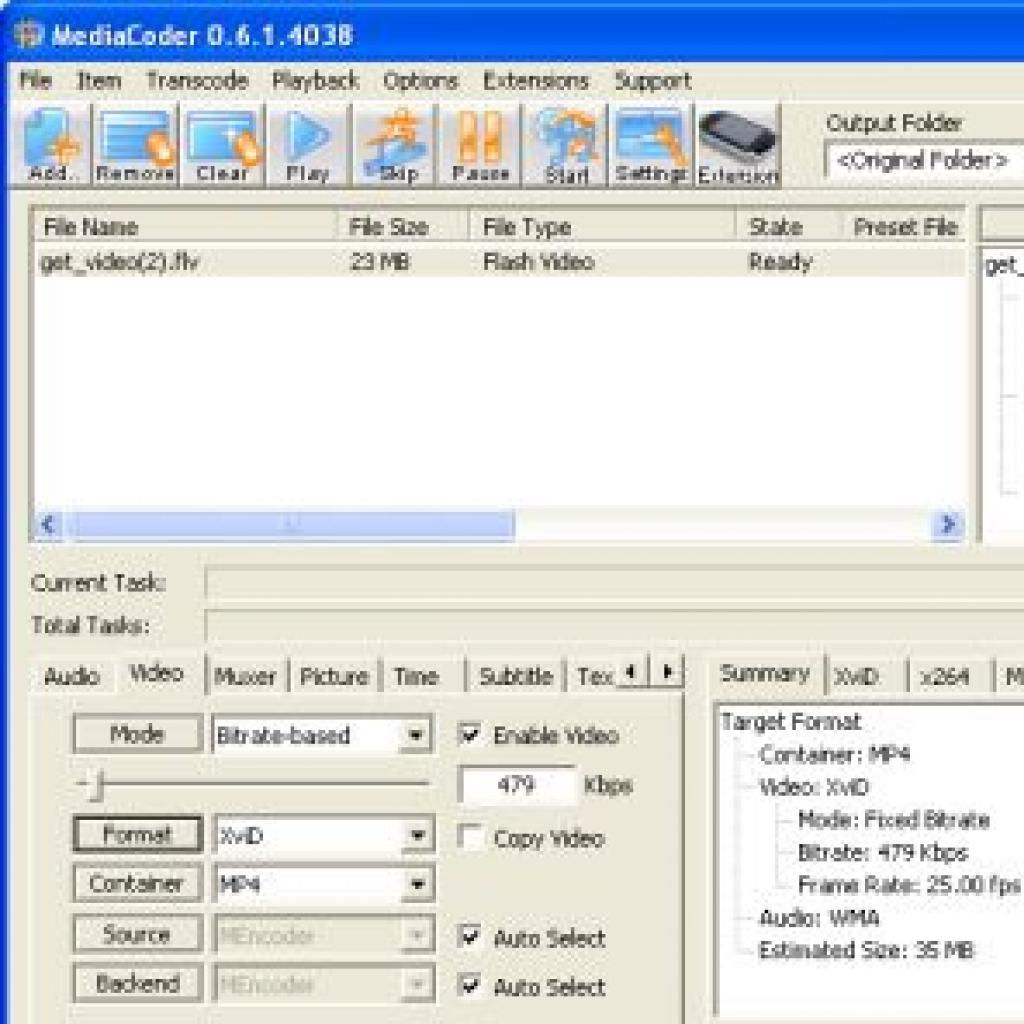Switch to the Video tab
This screenshot has height=1024, width=1024.
(157, 673)
